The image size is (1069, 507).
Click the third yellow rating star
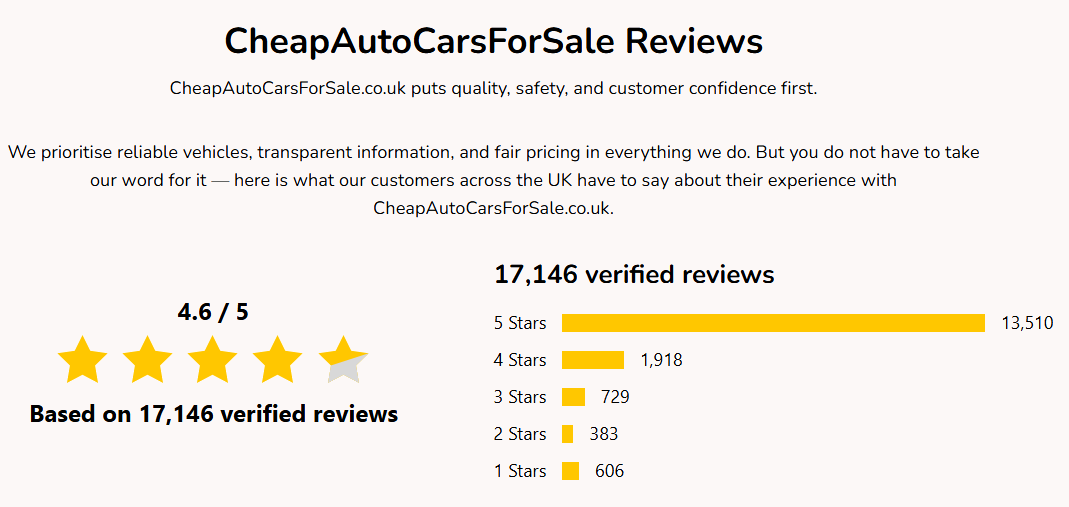212,360
